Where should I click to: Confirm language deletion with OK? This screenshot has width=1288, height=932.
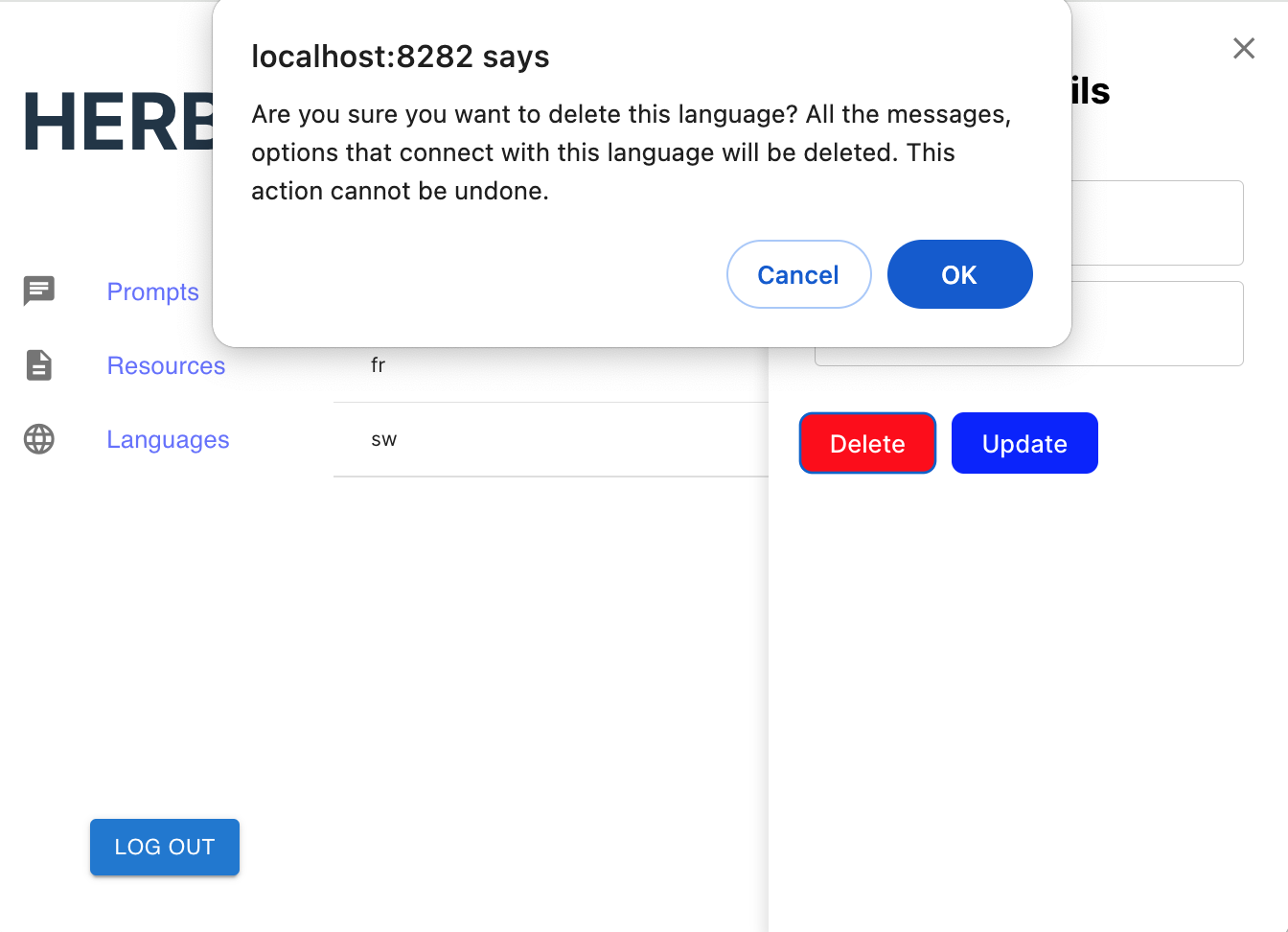959,274
